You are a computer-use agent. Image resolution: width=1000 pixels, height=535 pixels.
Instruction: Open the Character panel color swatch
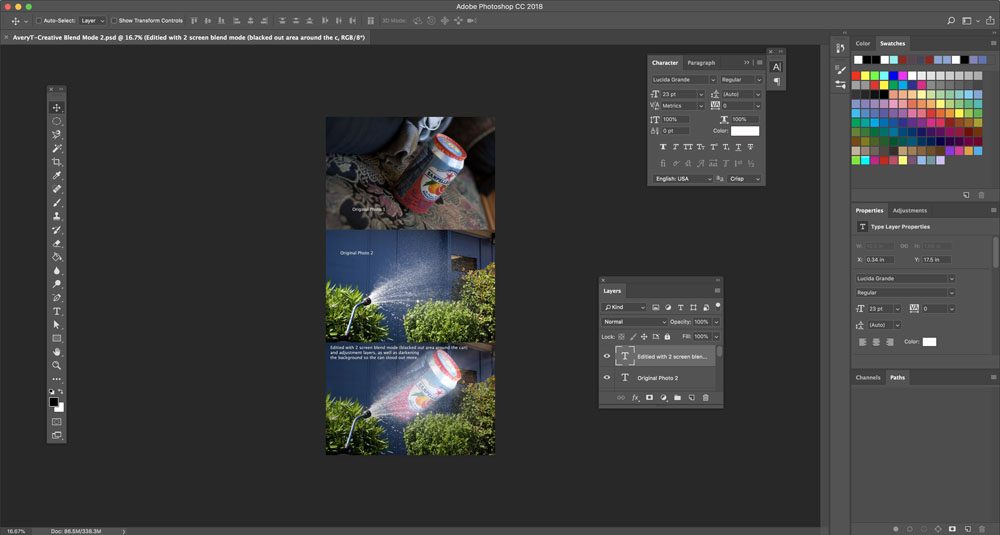coord(745,131)
